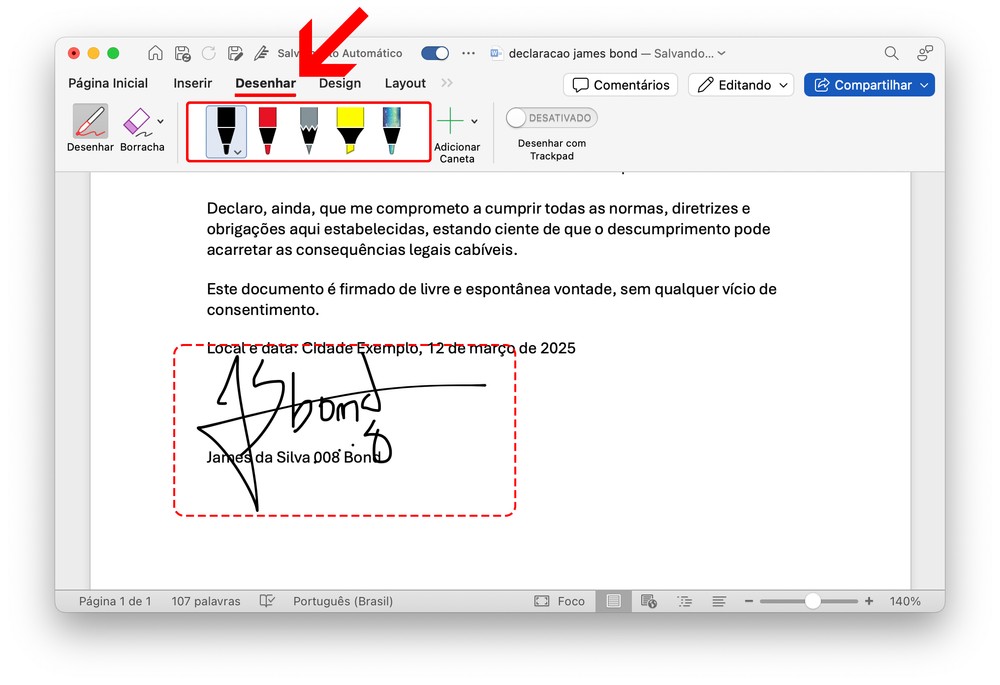Enable Foco mode in status bar
The height and width of the screenshot is (685, 1000).
[x=560, y=601]
